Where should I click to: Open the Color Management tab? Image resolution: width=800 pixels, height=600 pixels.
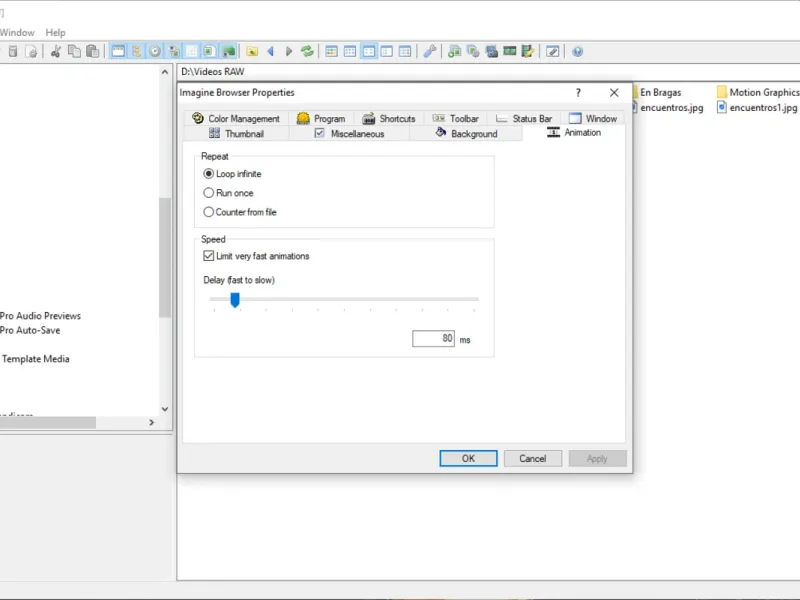click(x=236, y=118)
